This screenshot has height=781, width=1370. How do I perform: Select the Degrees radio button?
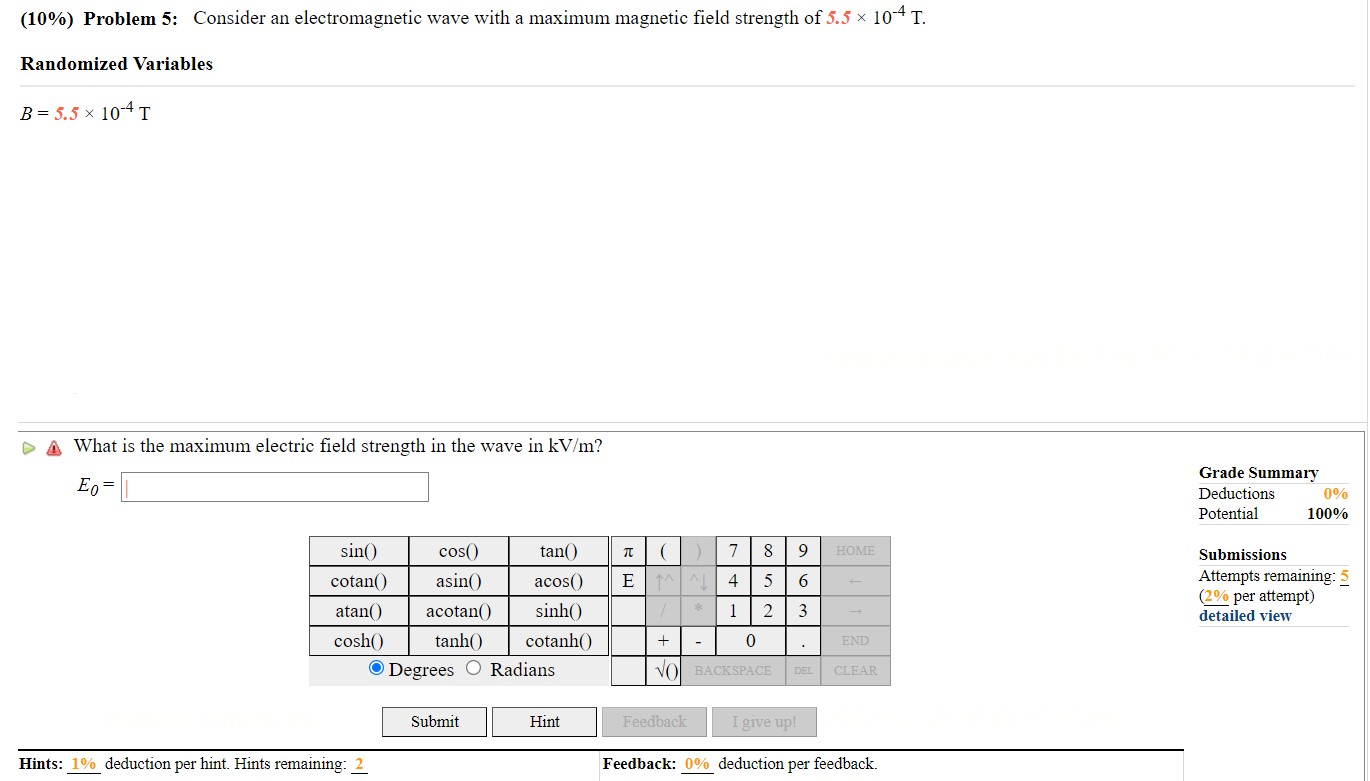coord(376,669)
